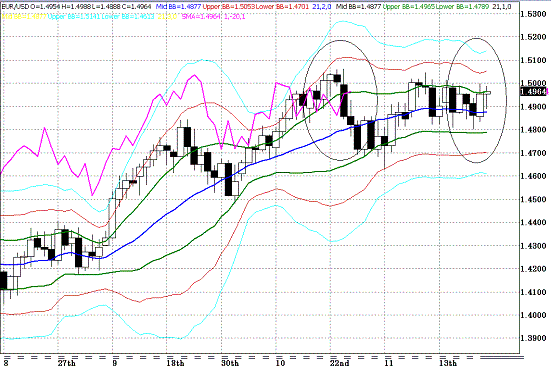Click the 1.4500 price axis label
Image resolution: width=551 pixels, height=369 pixels.
click(534, 199)
